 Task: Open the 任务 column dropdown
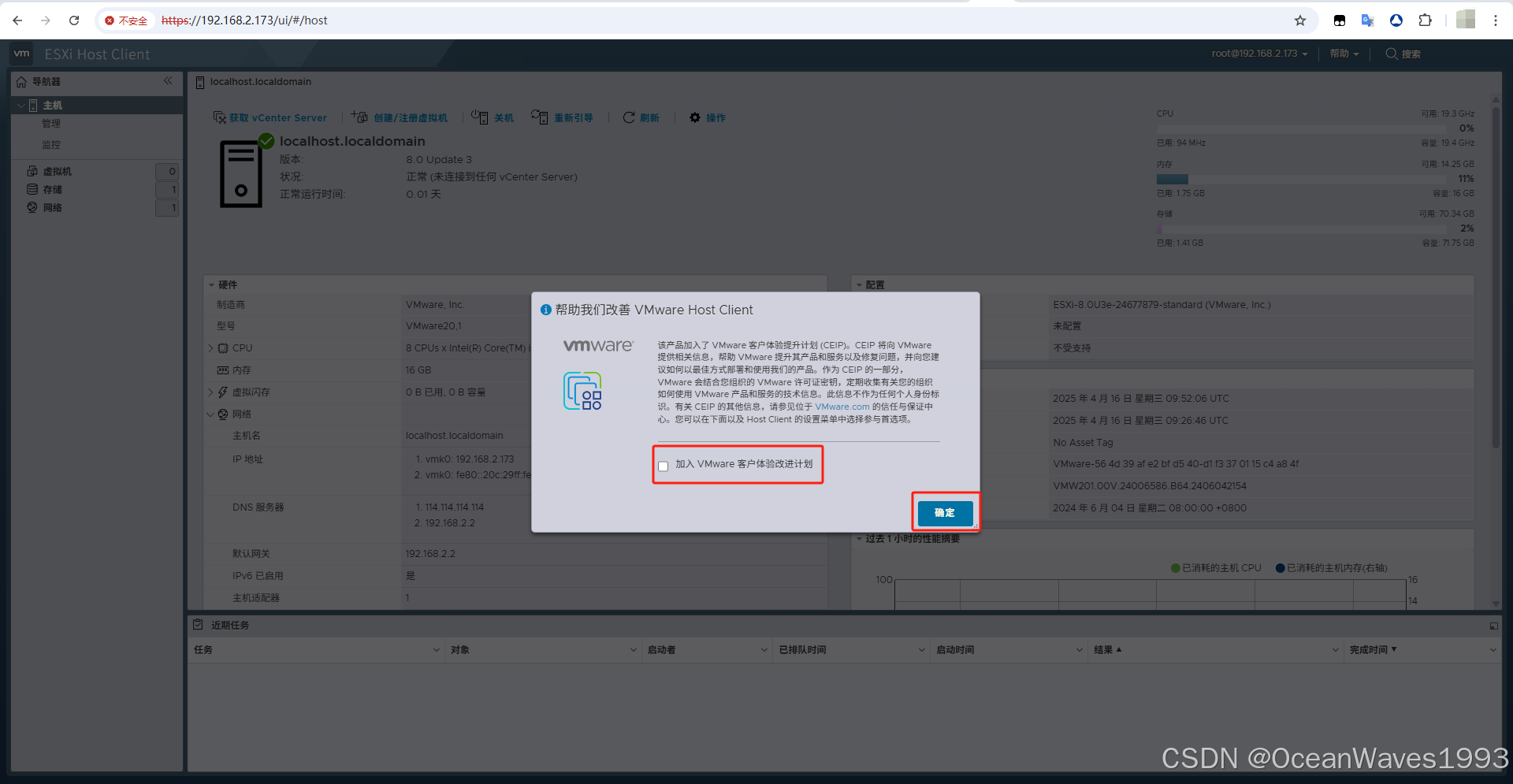[x=437, y=650]
